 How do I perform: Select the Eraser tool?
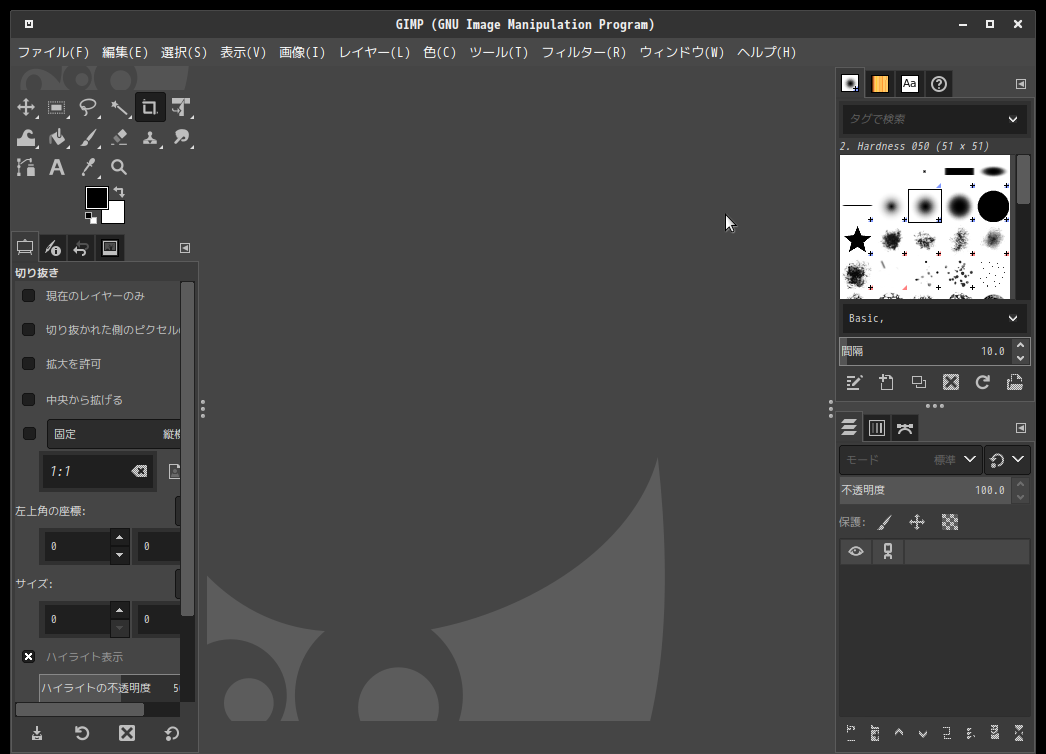point(119,137)
